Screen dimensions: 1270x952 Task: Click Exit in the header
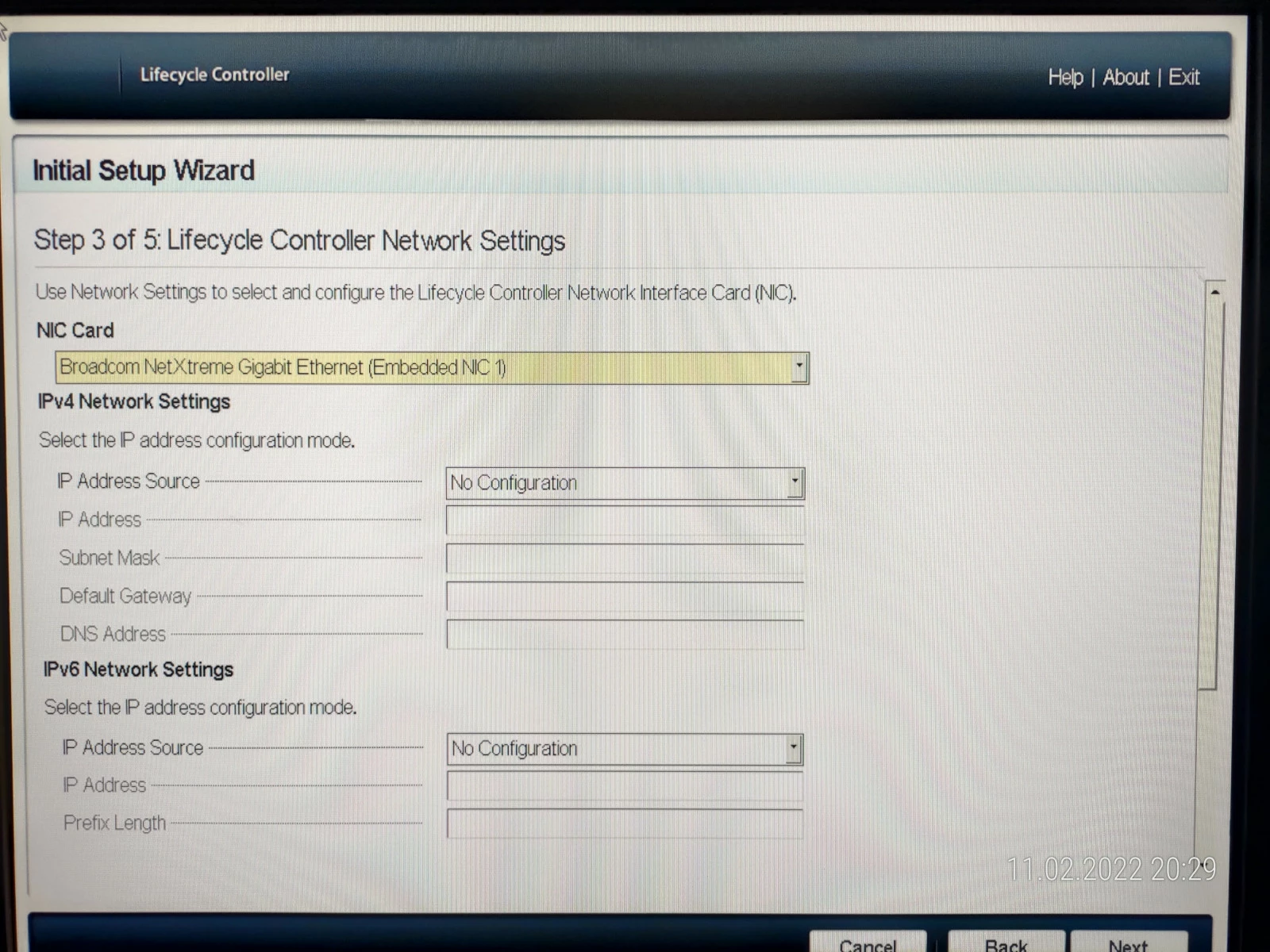[1183, 78]
